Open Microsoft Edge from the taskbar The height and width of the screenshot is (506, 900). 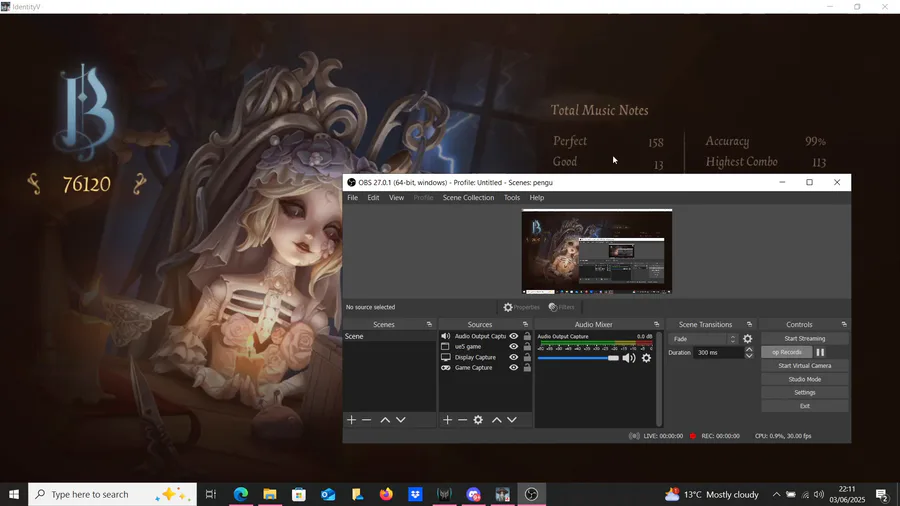click(x=241, y=494)
